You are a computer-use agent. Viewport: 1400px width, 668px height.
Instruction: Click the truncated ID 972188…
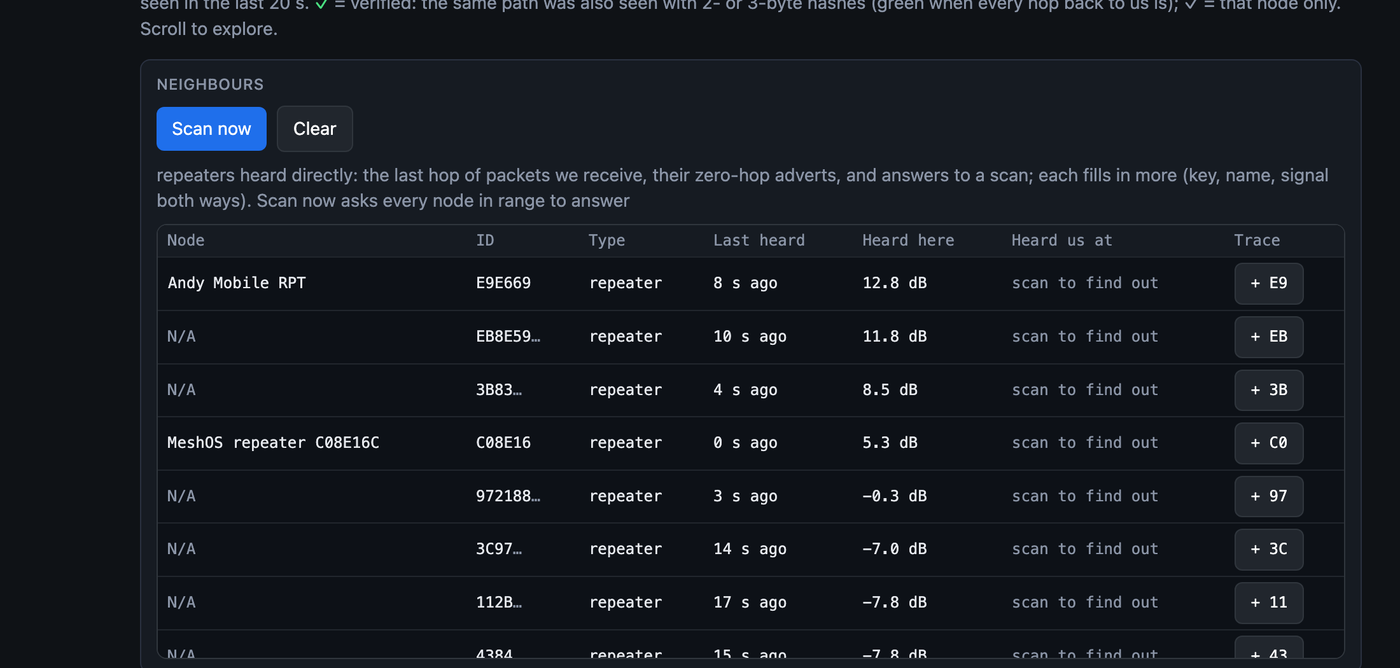tap(508, 496)
